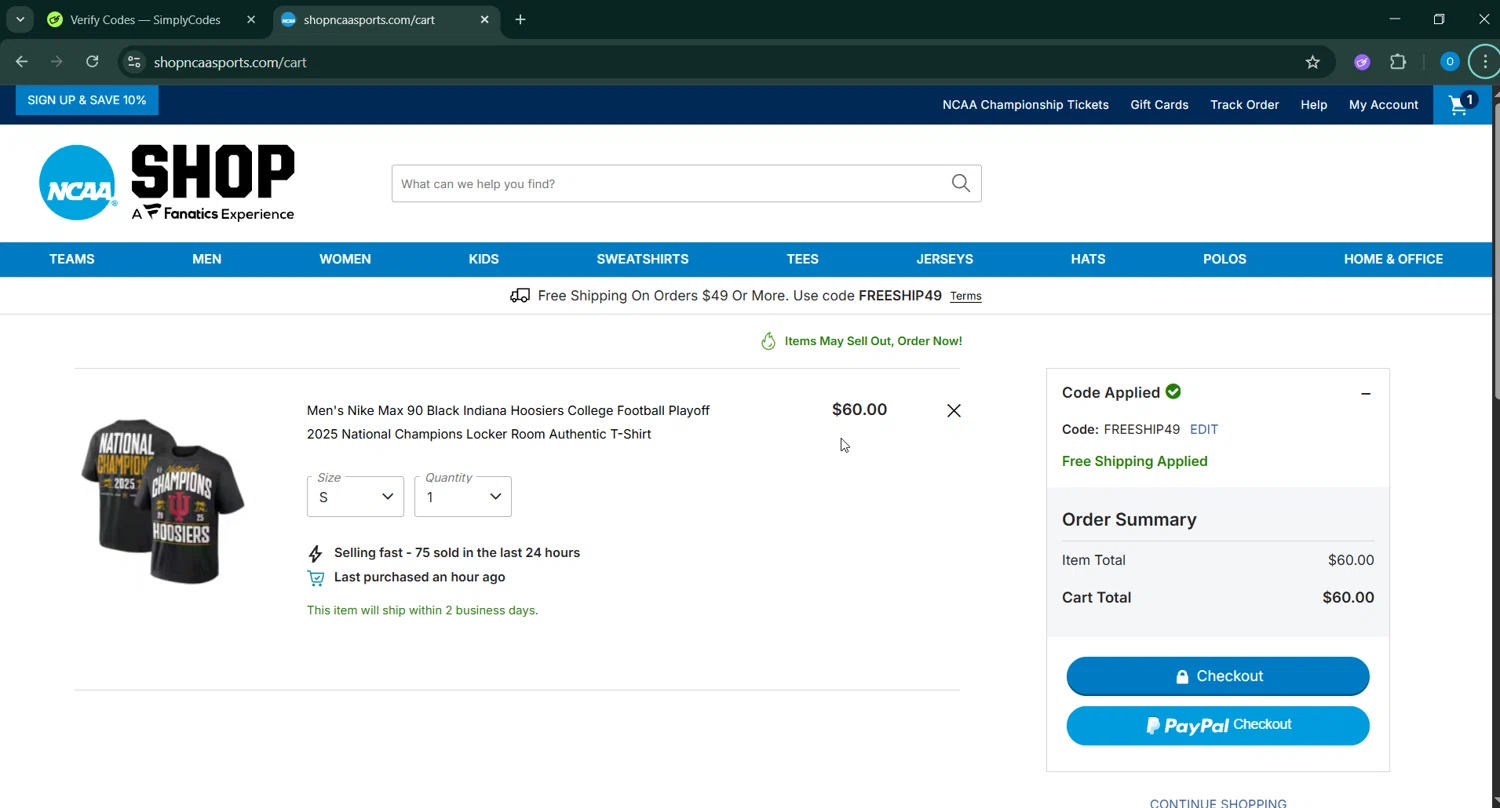Image resolution: width=1500 pixels, height=808 pixels.
Task: Click the Checkout button
Action: click(x=1218, y=676)
